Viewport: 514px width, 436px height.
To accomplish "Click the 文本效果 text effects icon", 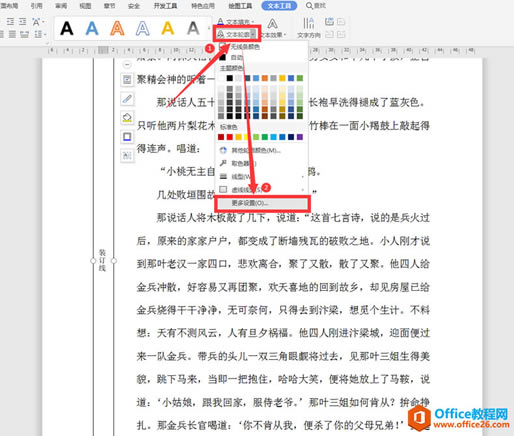I will point(273,24).
